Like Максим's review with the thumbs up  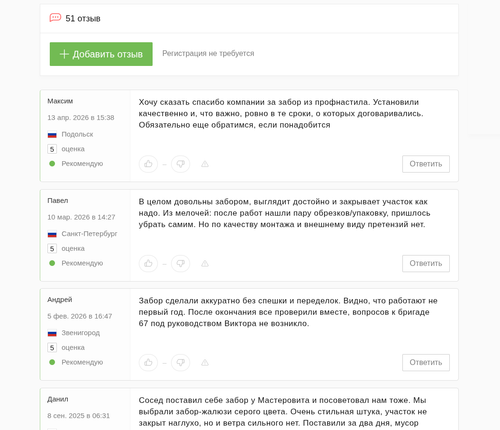(148, 164)
